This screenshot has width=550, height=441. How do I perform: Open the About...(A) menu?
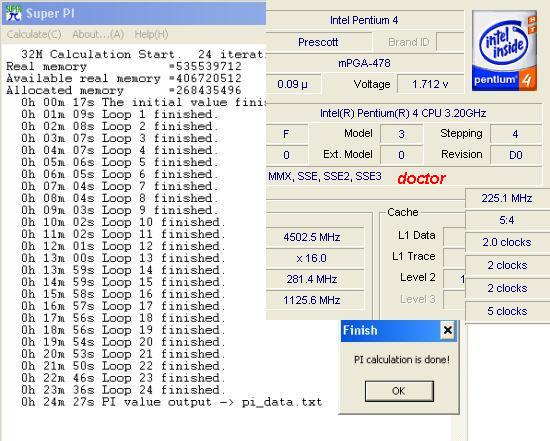[x=98, y=34]
